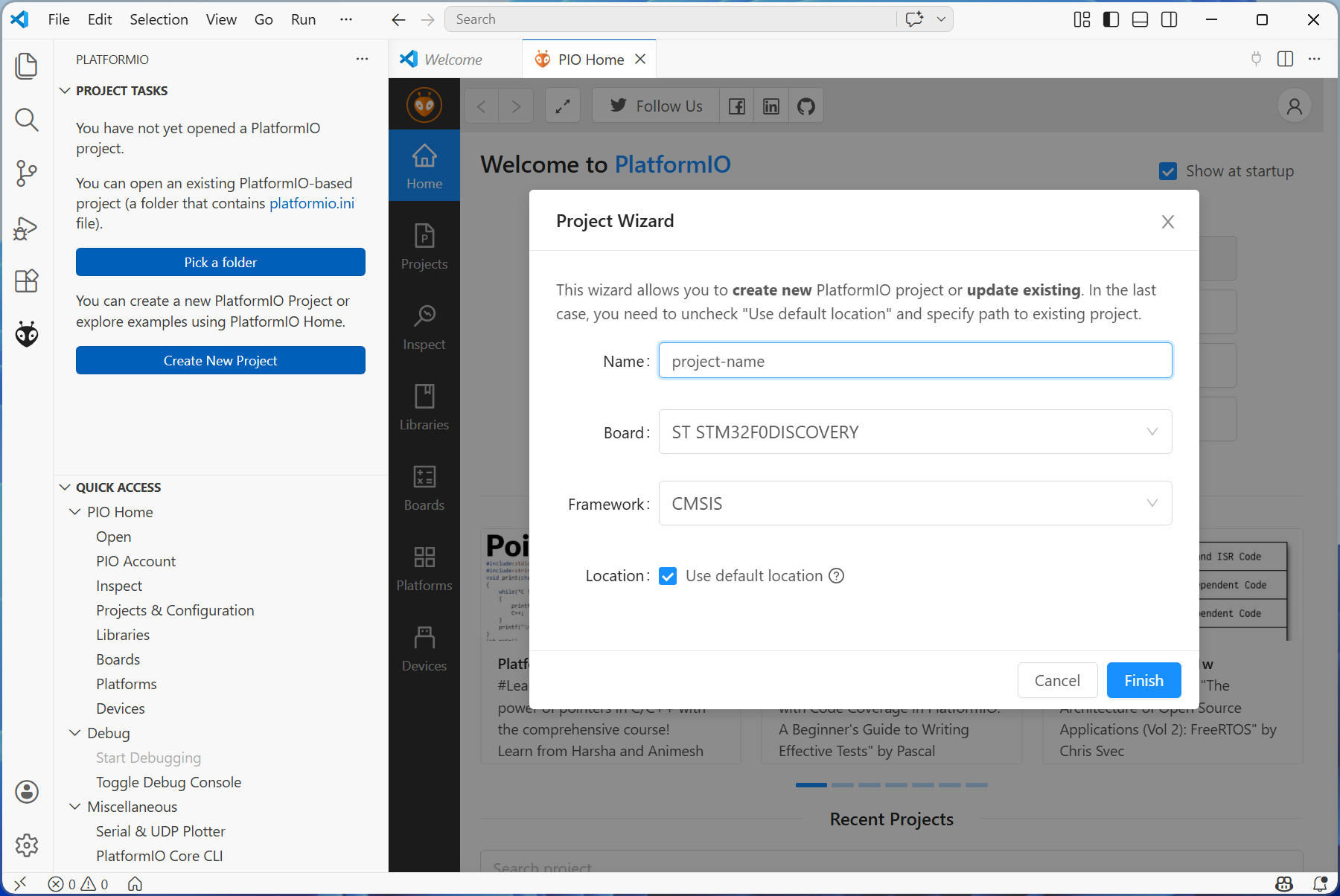1340x896 pixels.
Task: Toggle the Show at startup checkbox
Action: point(1167,172)
